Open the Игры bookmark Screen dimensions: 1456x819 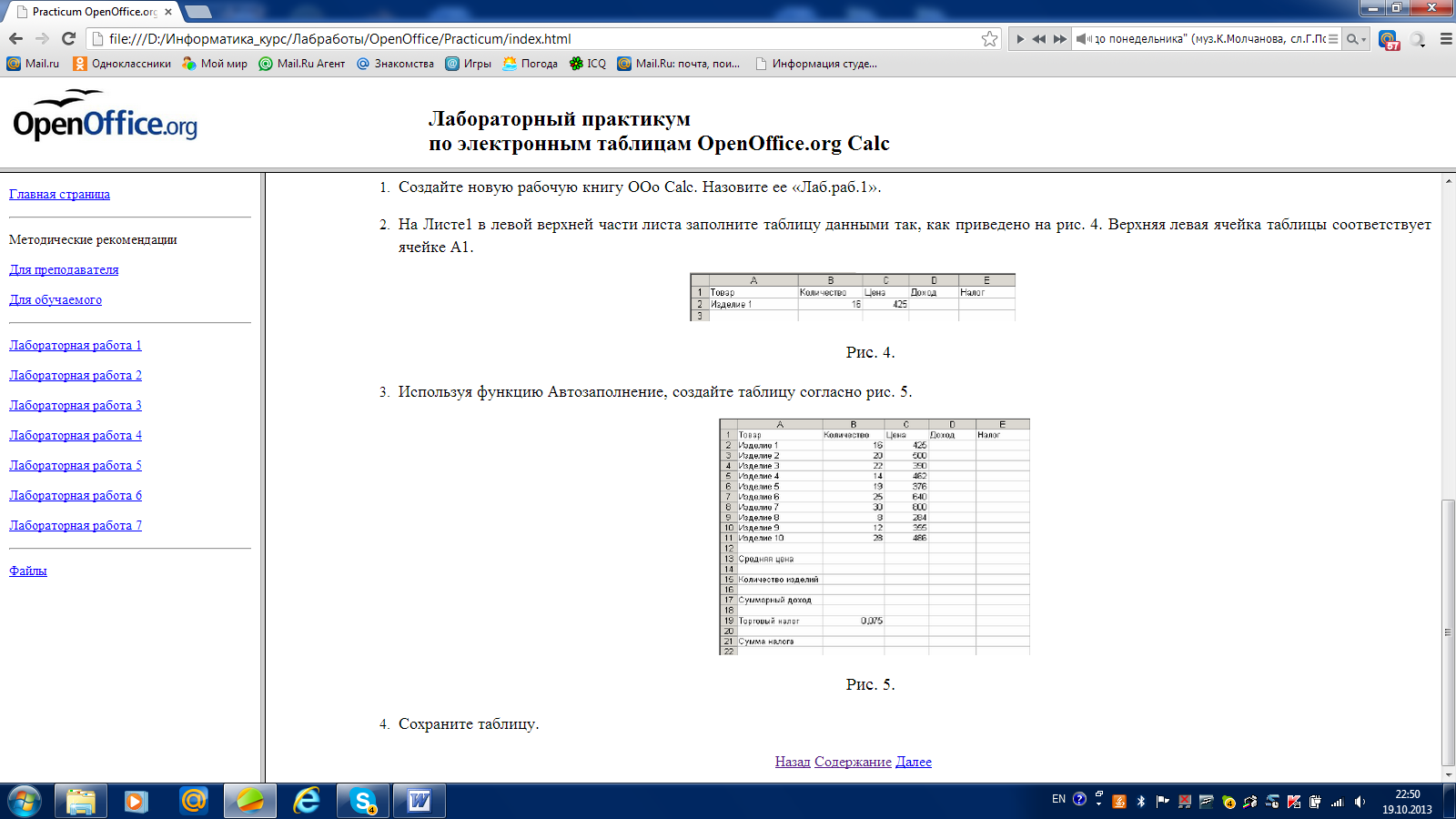pyautogui.click(x=468, y=64)
